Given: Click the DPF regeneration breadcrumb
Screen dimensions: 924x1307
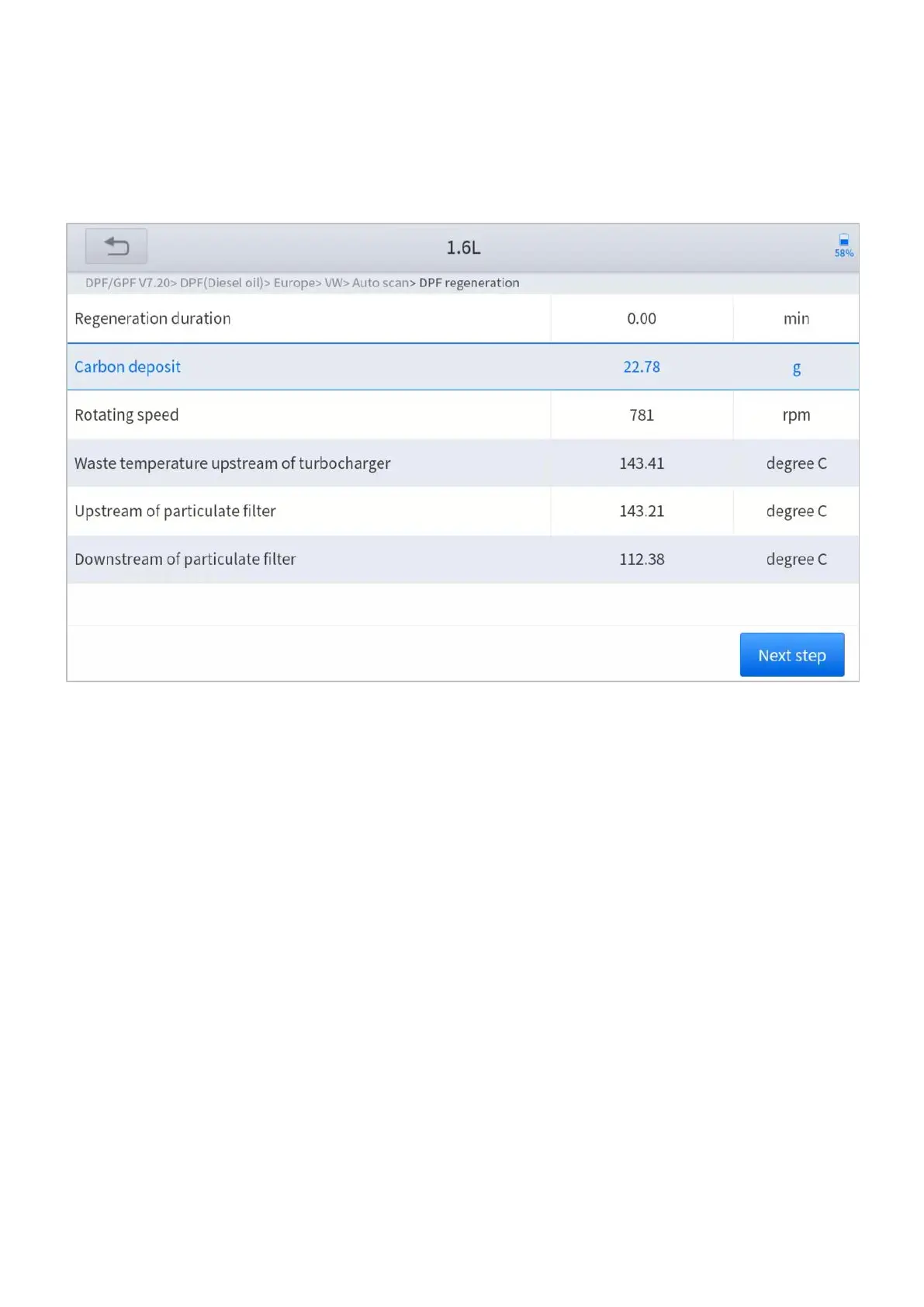Looking at the screenshot, I should 469,283.
